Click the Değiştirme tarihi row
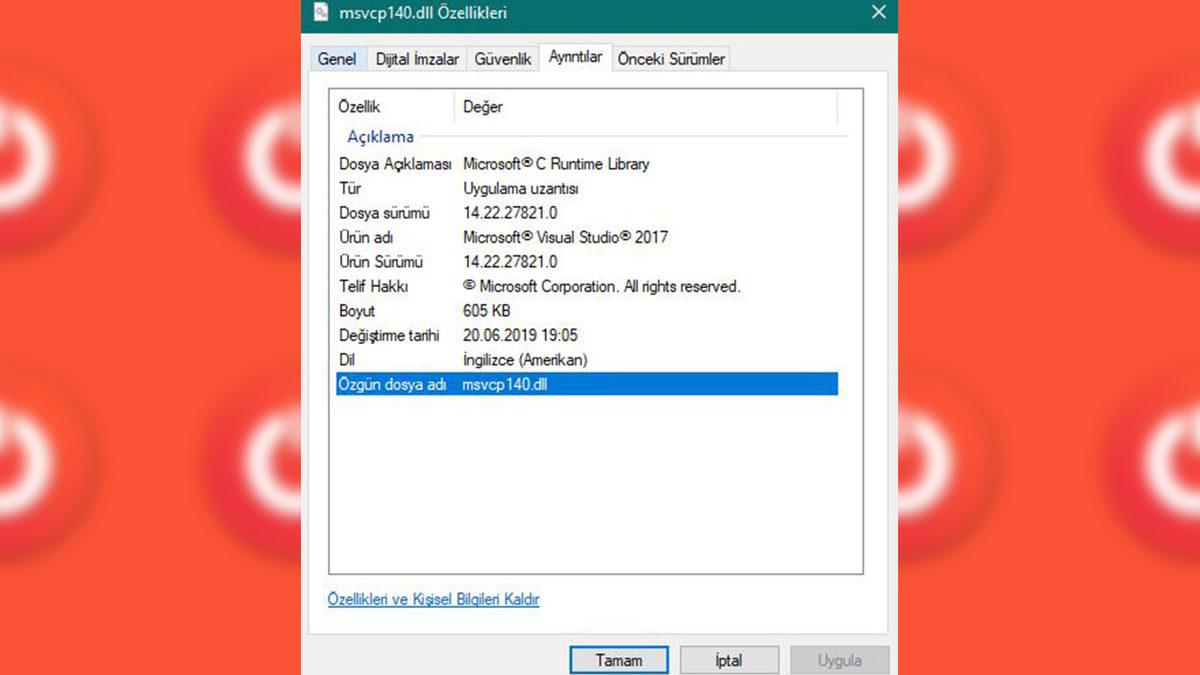This screenshot has height=675, width=1200. coord(500,335)
